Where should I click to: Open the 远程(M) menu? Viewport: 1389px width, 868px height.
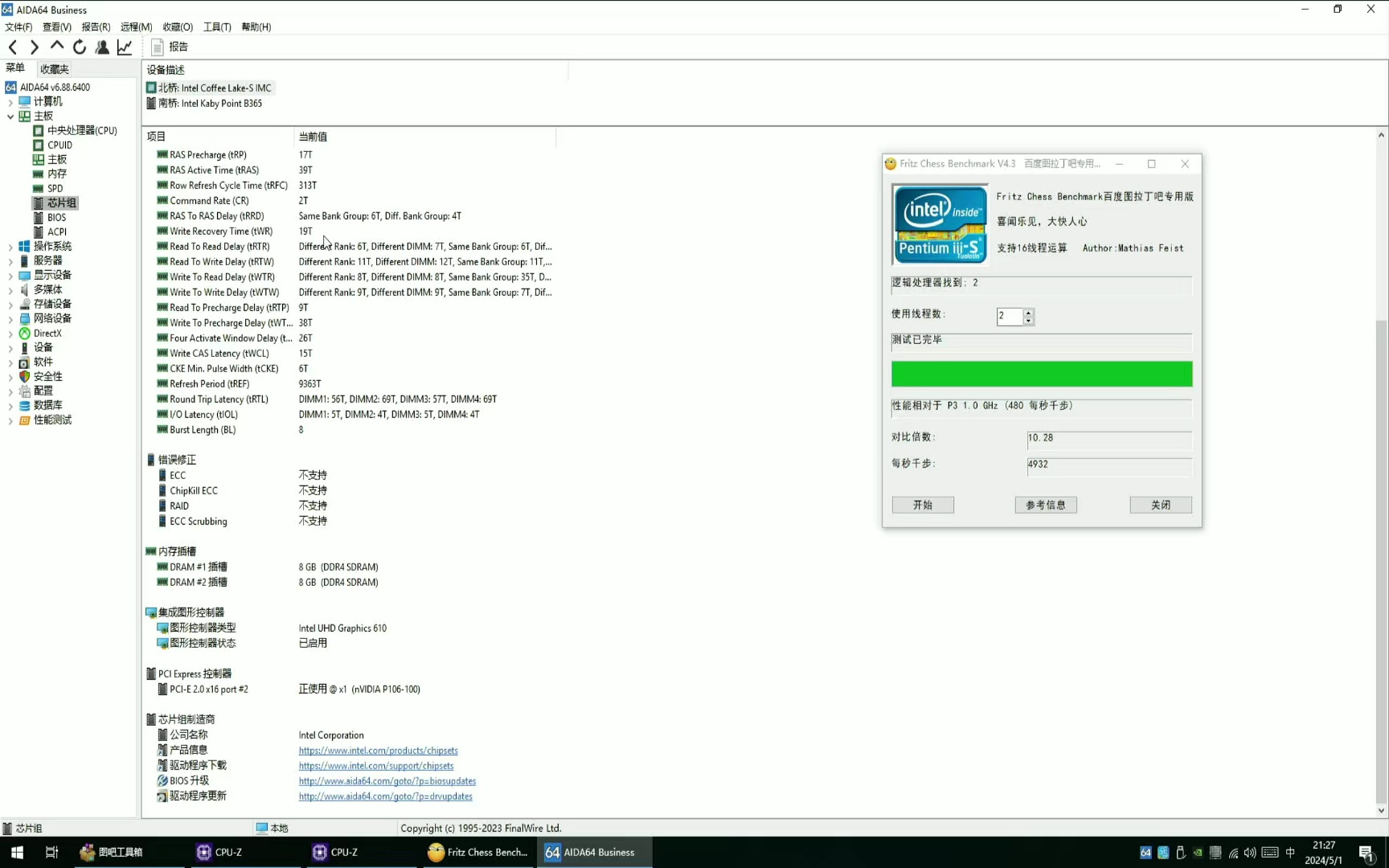136,27
